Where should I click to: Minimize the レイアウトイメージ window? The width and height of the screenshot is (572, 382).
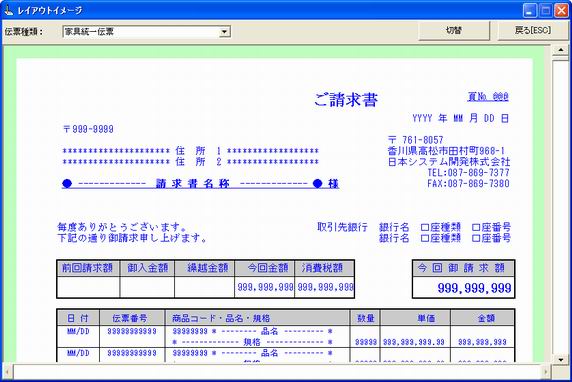pyautogui.click(x=530, y=11)
